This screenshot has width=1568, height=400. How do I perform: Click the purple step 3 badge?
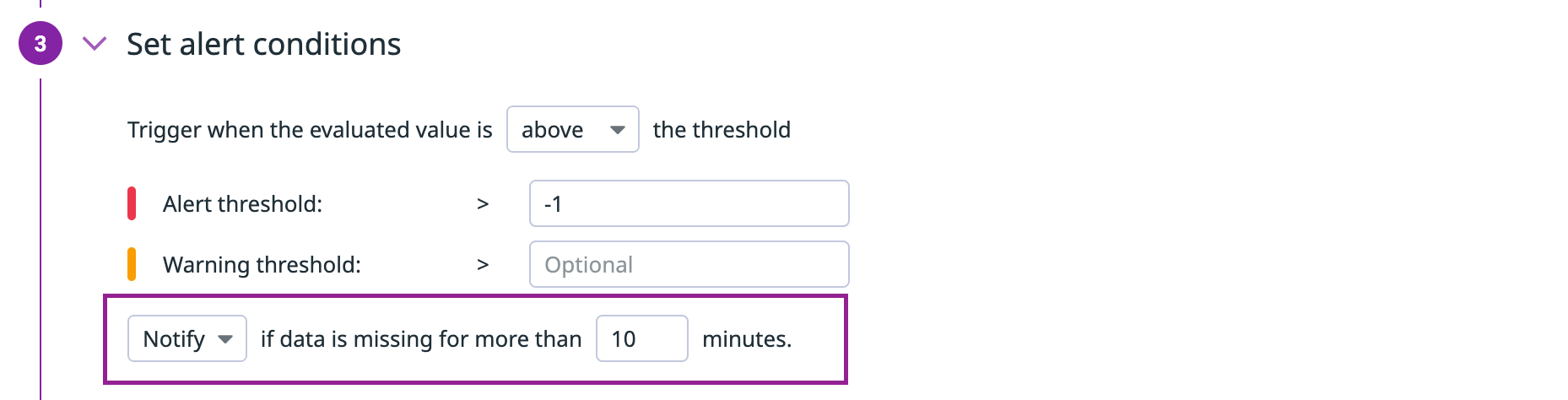coord(41,44)
